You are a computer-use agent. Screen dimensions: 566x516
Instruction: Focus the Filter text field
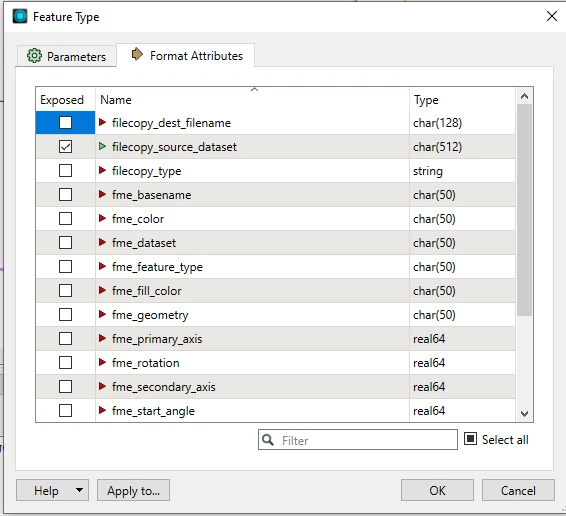pyautogui.click(x=358, y=440)
